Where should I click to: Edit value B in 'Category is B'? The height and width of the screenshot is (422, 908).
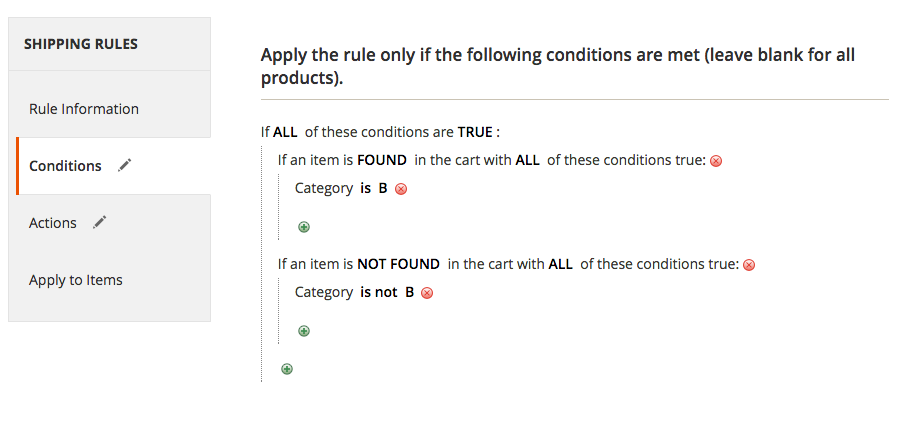(383, 188)
